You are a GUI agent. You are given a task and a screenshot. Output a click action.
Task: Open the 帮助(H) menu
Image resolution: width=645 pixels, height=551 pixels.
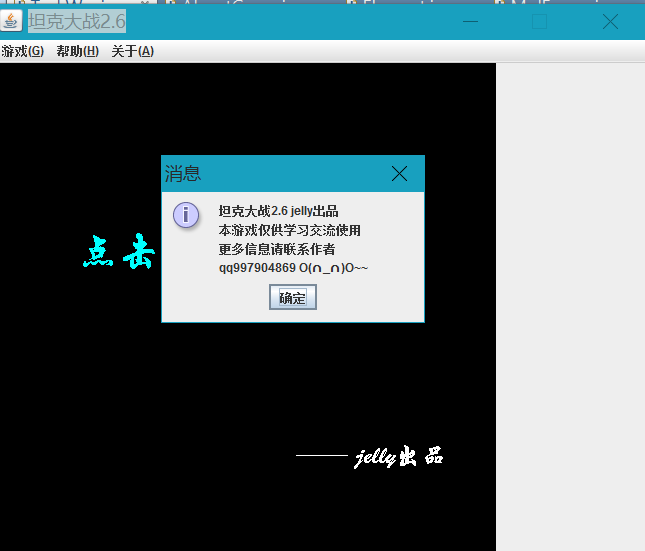point(77,51)
